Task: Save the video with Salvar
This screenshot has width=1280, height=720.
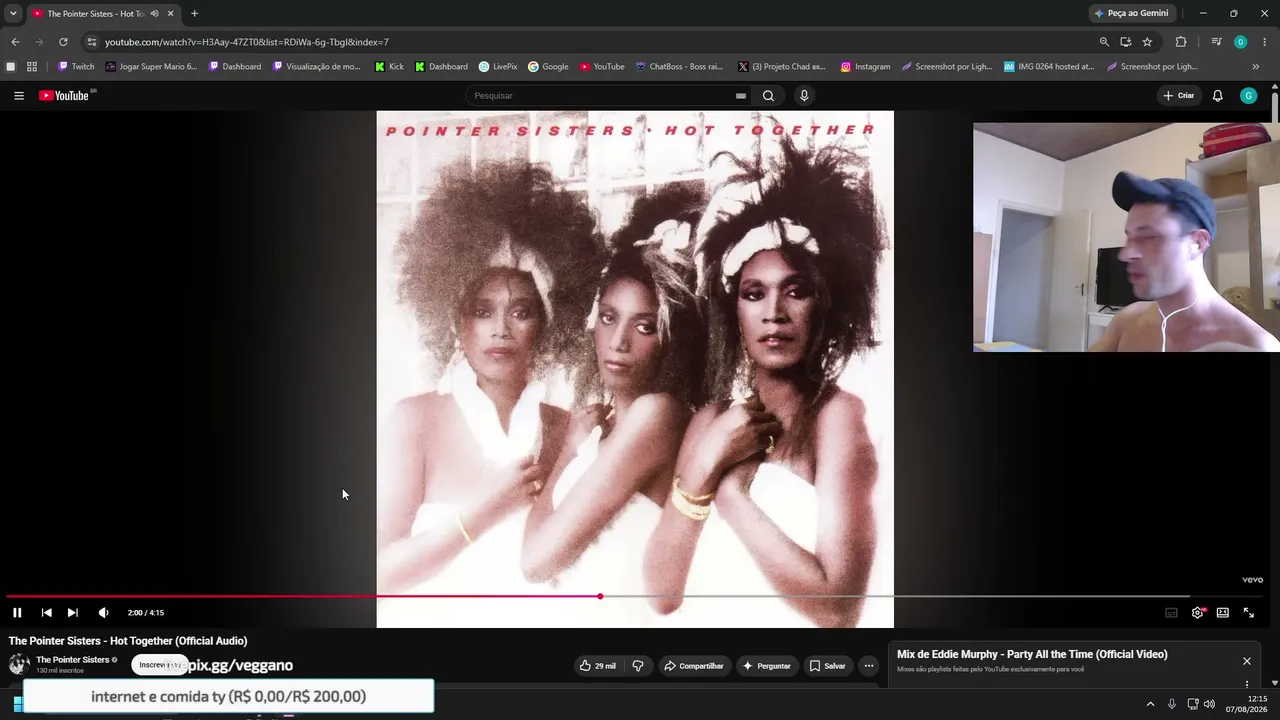Action: click(827, 666)
